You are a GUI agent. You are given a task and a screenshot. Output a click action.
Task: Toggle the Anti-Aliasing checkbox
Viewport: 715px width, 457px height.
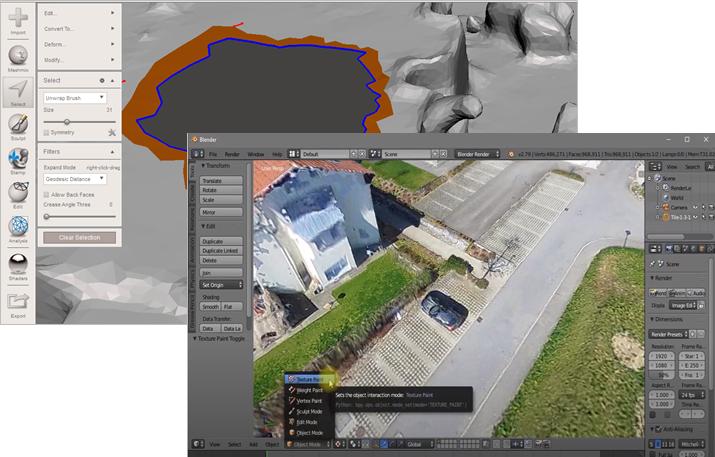tap(658, 430)
